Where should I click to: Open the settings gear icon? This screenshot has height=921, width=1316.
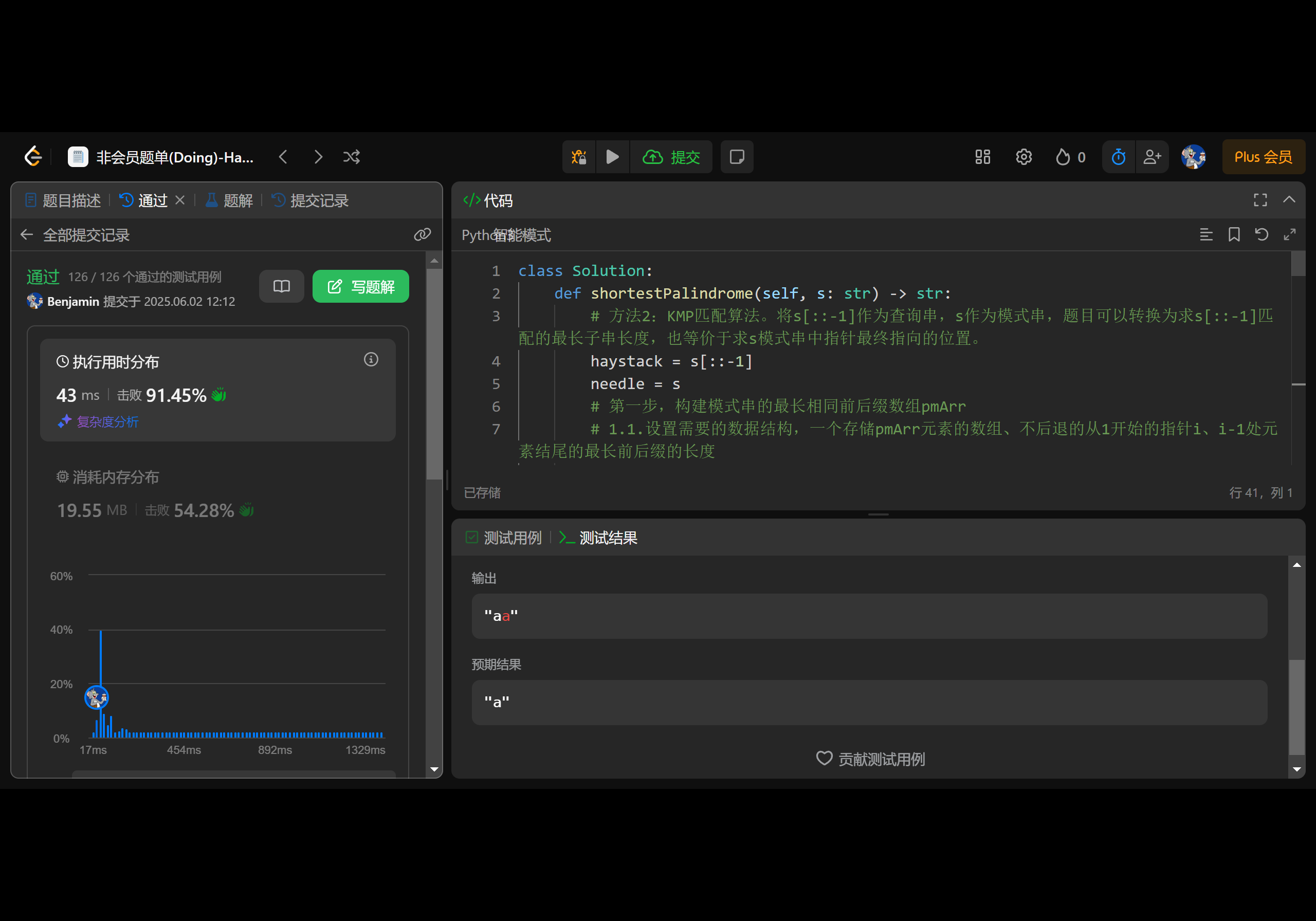pyautogui.click(x=1023, y=156)
